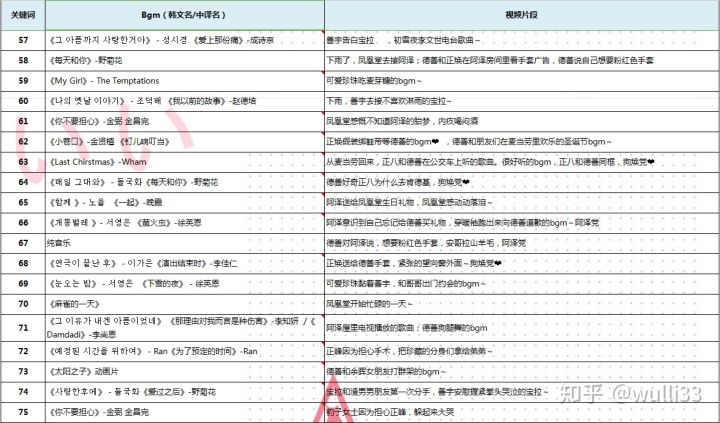Click the row number cell 70

point(23,304)
